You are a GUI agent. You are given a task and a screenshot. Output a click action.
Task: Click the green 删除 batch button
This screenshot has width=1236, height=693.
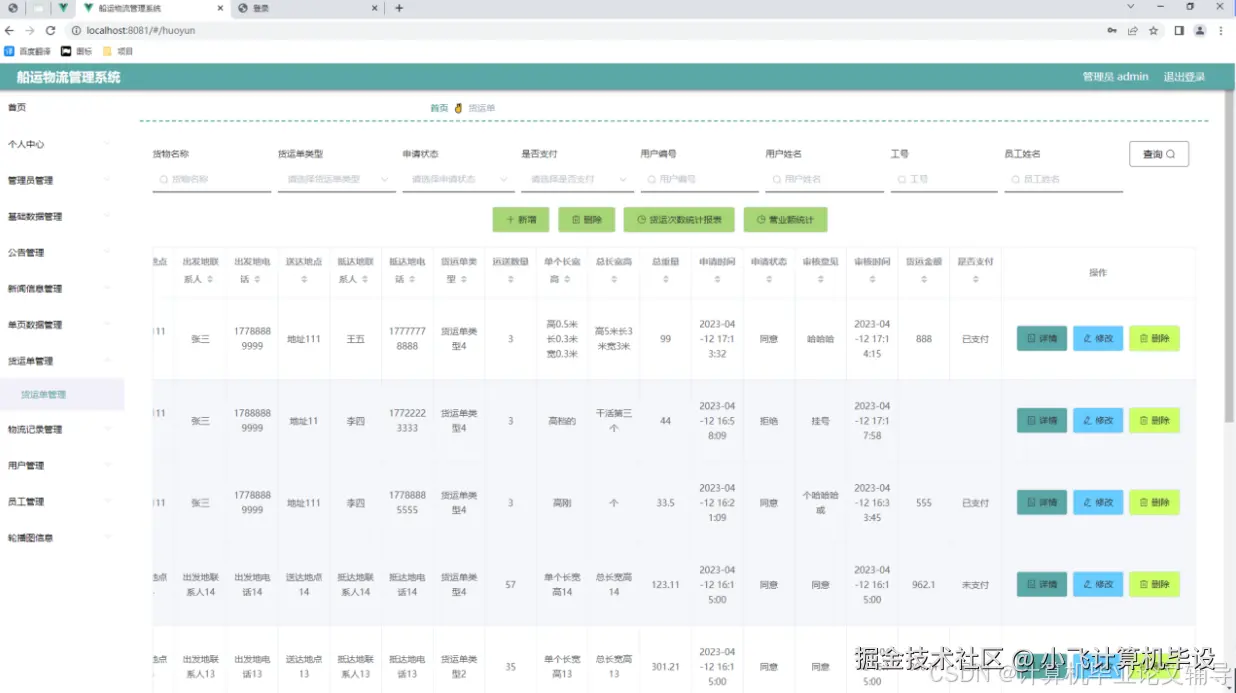(587, 220)
